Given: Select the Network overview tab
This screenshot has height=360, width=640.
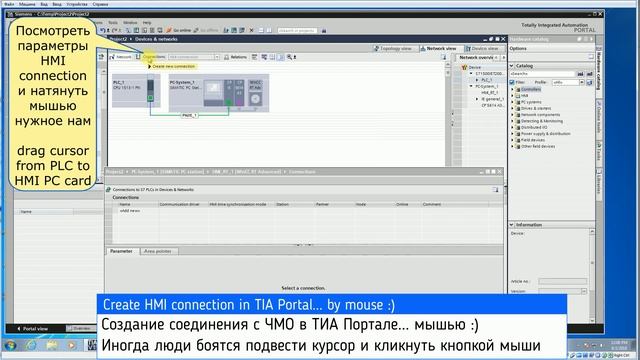Looking at the screenshot, I should [x=476, y=58].
